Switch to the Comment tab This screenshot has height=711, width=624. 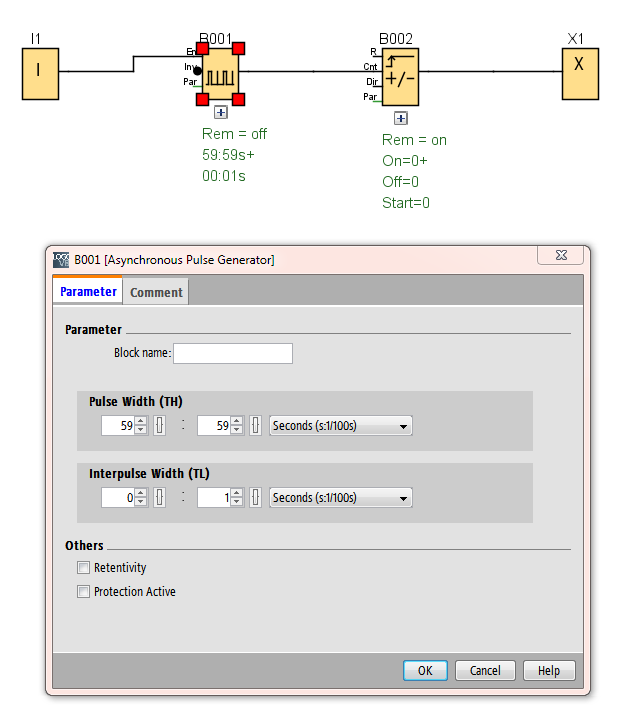[156, 292]
